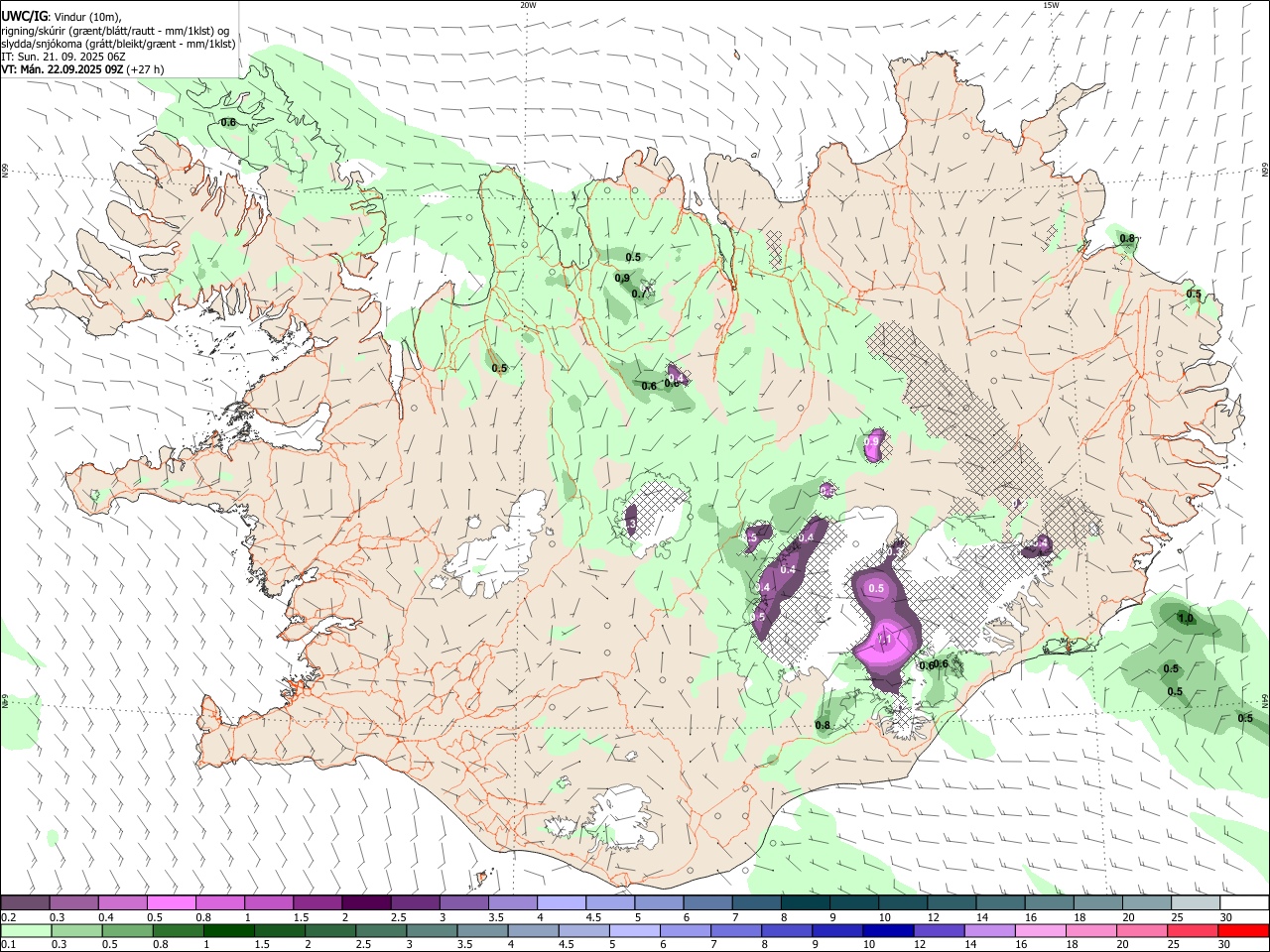The width and height of the screenshot is (1270, 952).
Task: Click the light violet 14 swatch, lower legend
Action: pos(989,930)
